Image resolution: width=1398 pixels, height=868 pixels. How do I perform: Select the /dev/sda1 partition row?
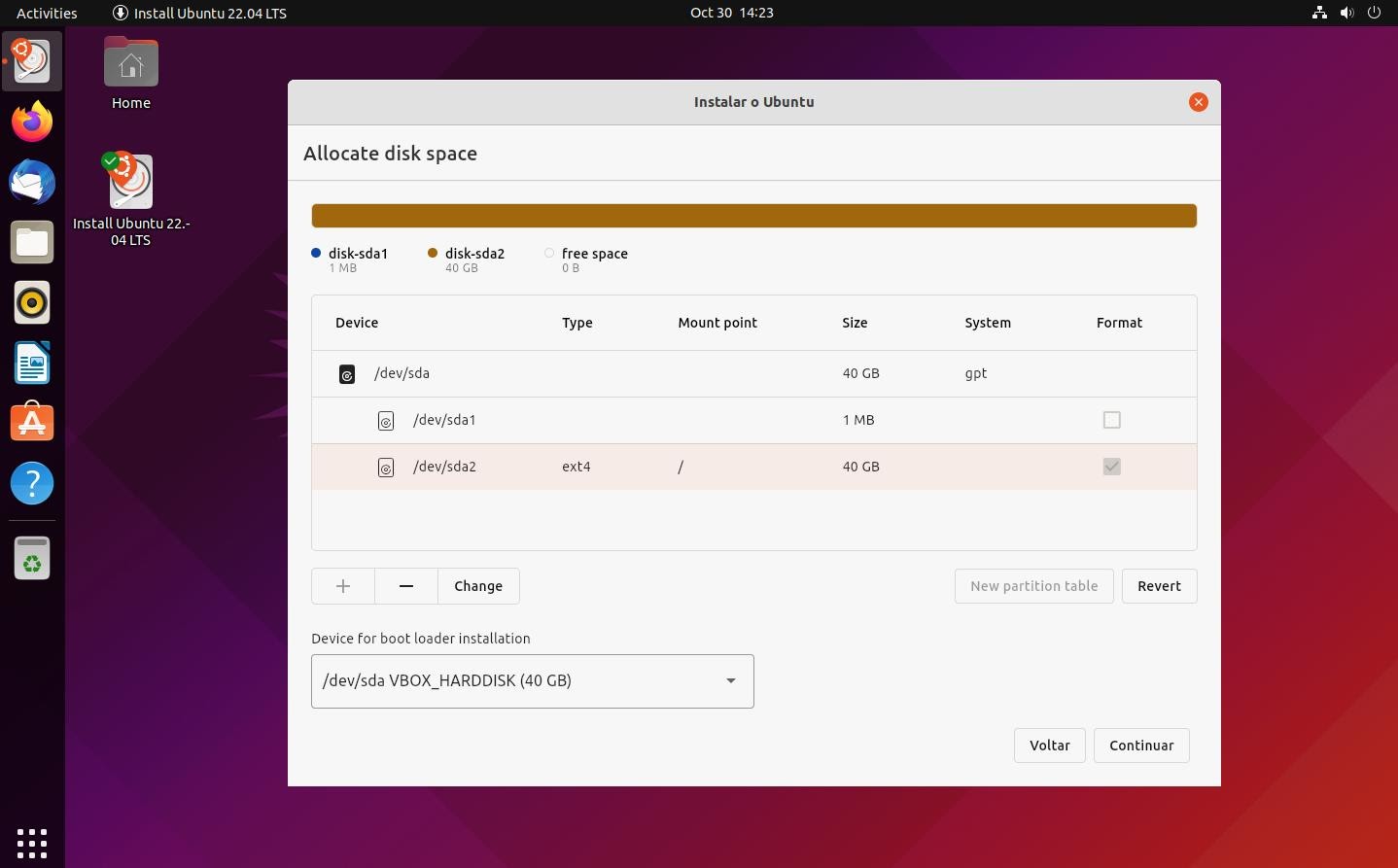point(754,420)
